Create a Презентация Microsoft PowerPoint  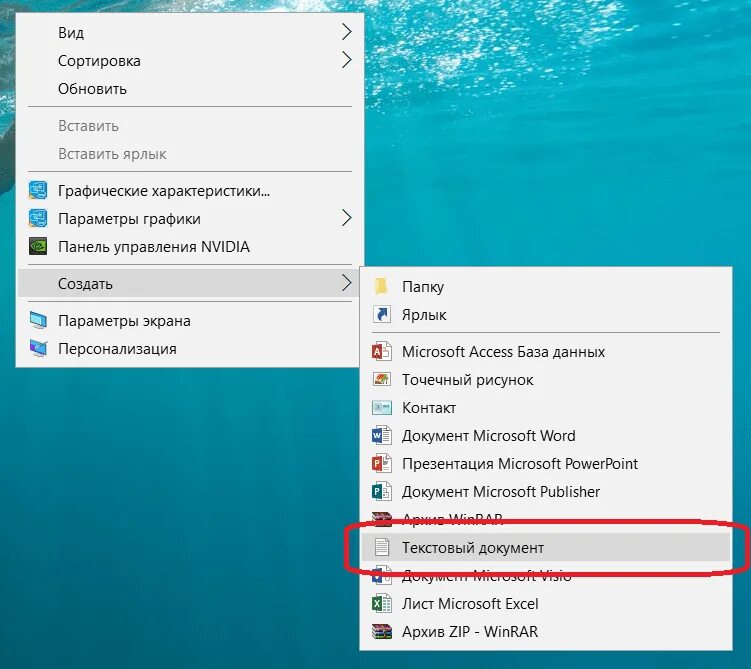(546, 463)
